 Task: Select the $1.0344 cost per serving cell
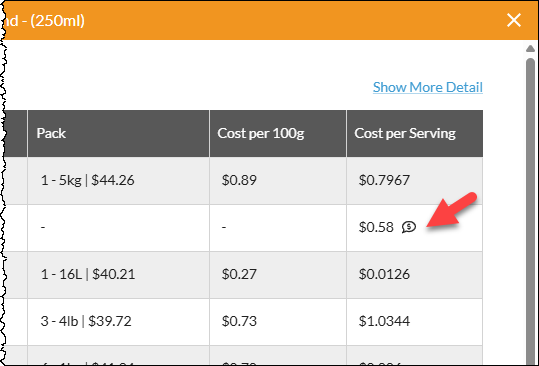click(415, 322)
